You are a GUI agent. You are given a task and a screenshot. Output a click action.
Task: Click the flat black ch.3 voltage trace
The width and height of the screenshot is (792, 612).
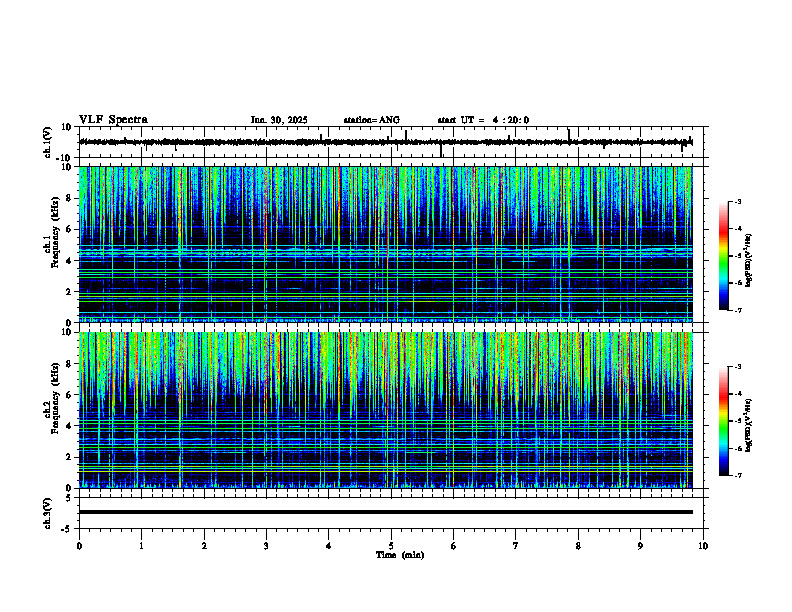pos(386,512)
